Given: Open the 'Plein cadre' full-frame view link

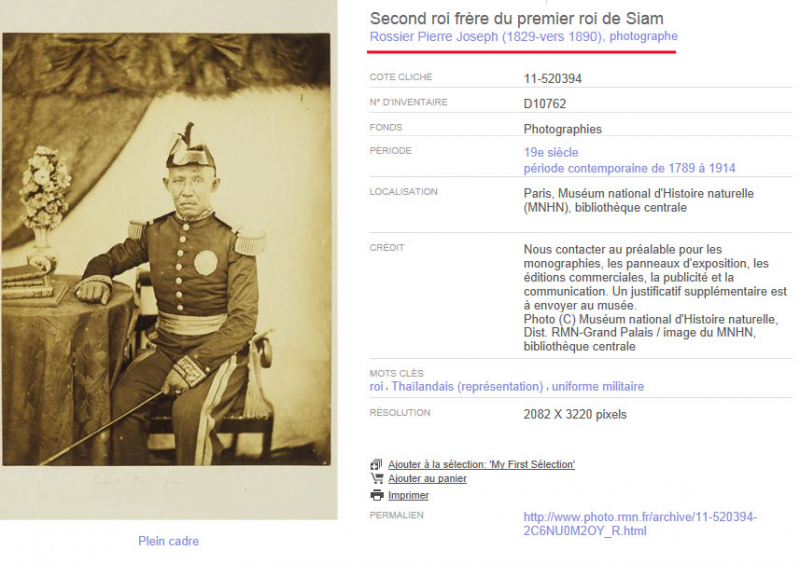Looking at the screenshot, I should pos(168,541).
